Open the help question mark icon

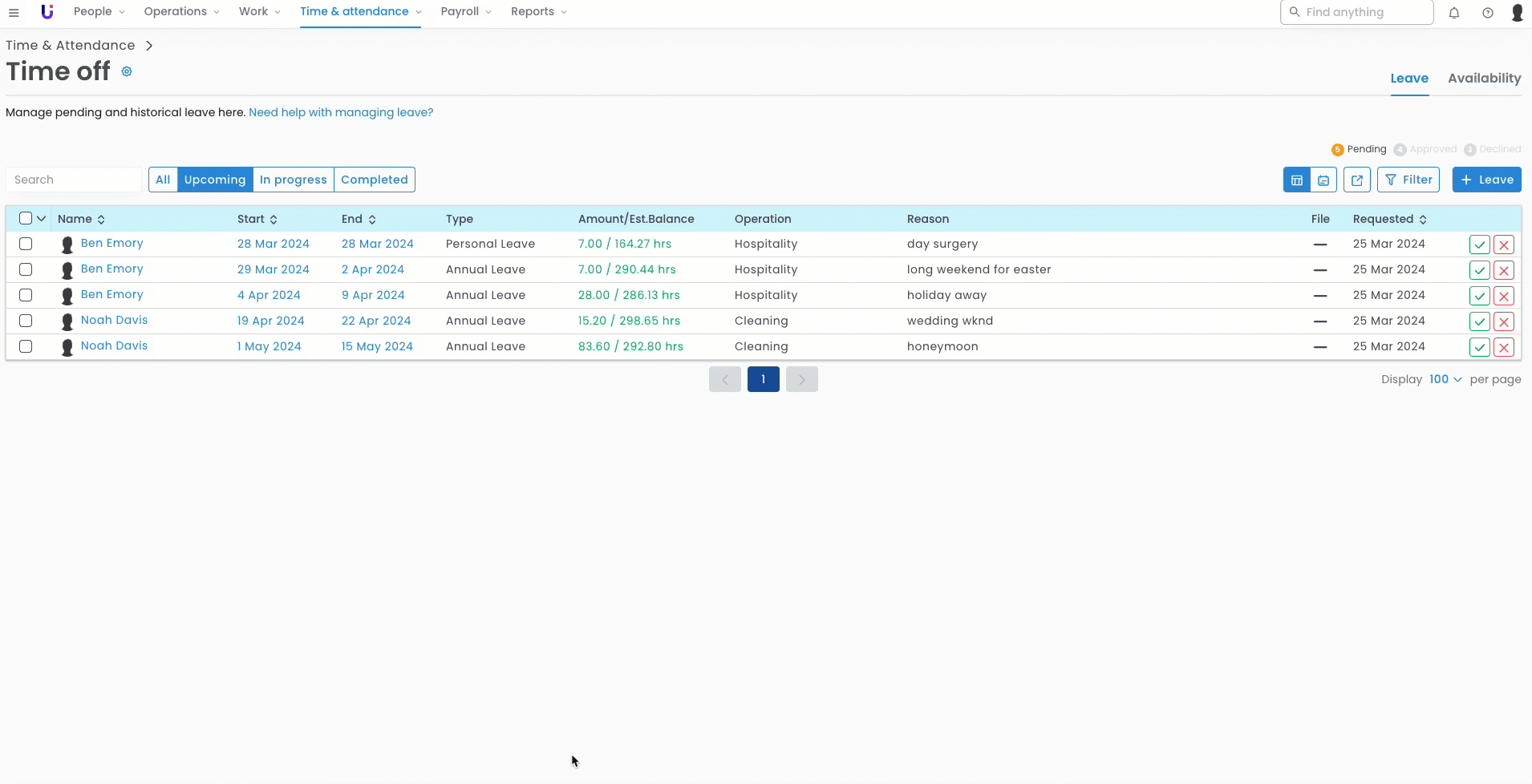coord(1488,13)
